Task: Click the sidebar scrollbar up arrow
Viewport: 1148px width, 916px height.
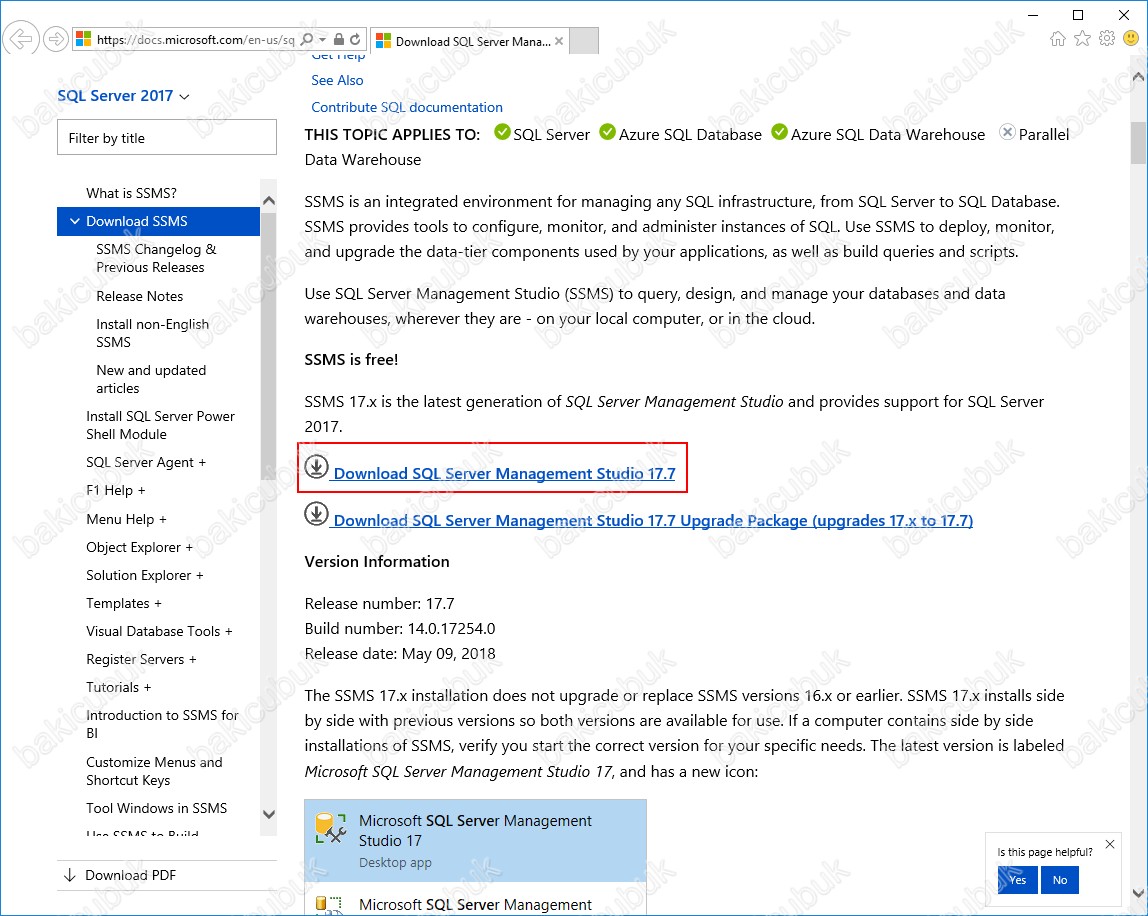Action: click(269, 201)
